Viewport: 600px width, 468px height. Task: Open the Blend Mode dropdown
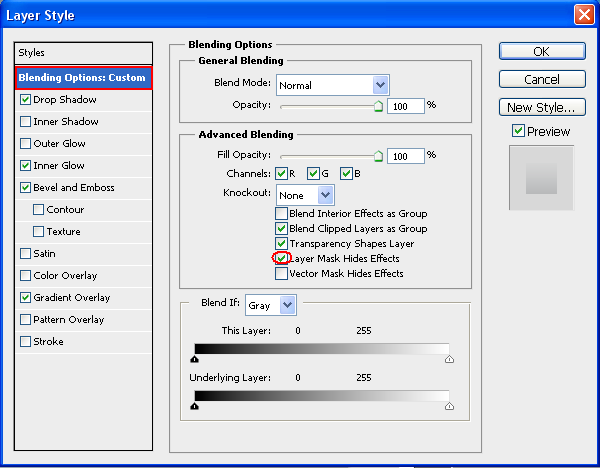[333, 85]
